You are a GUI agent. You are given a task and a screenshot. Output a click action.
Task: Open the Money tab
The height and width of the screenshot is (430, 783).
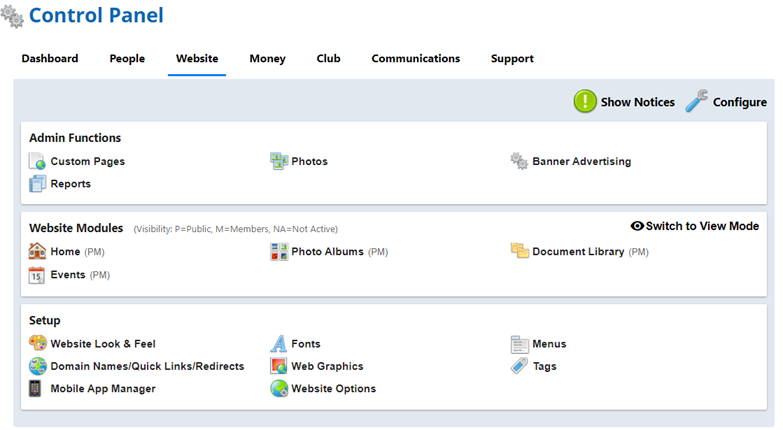(267, 59)
